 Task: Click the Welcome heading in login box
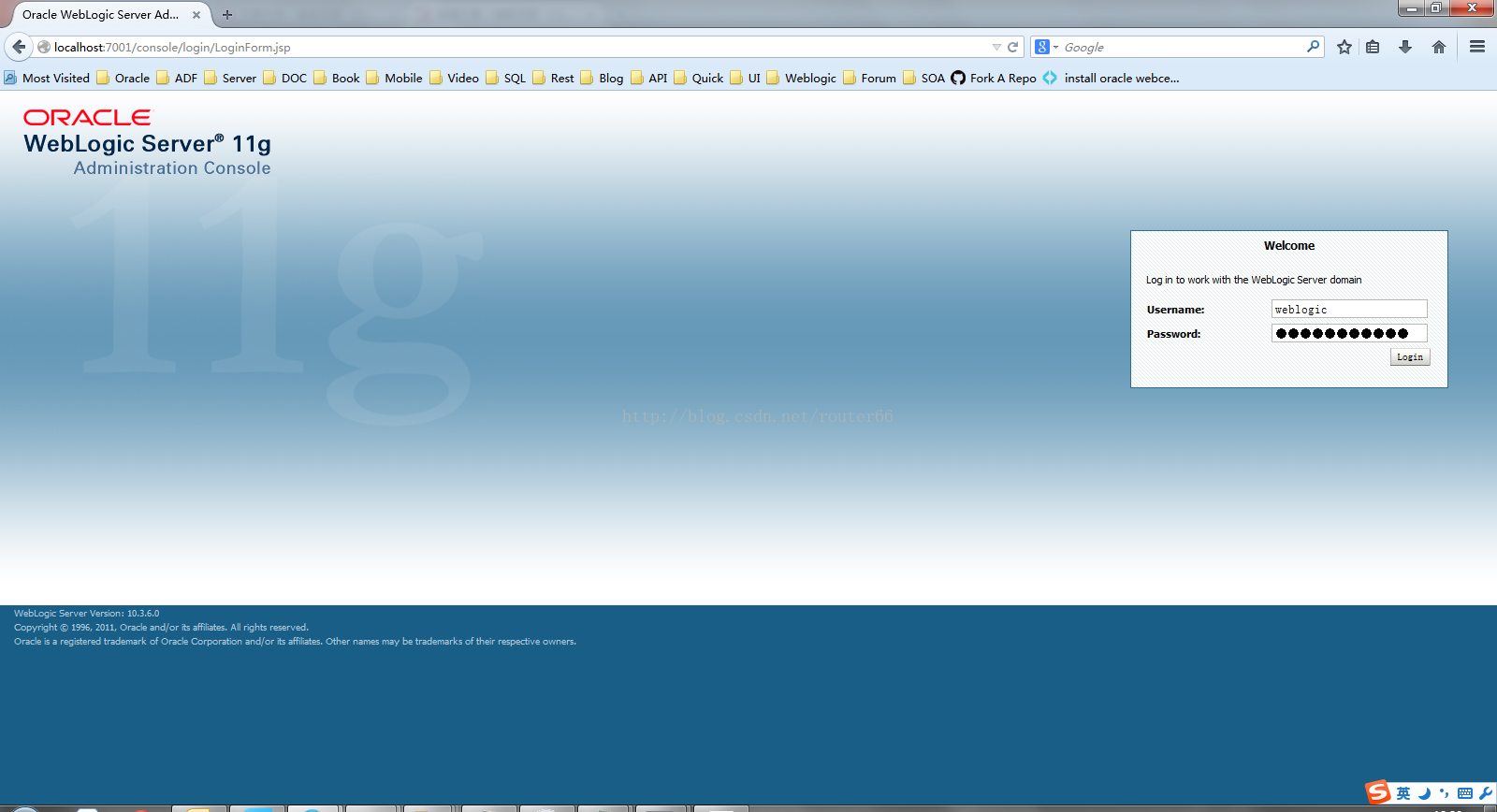(1289, 246)
